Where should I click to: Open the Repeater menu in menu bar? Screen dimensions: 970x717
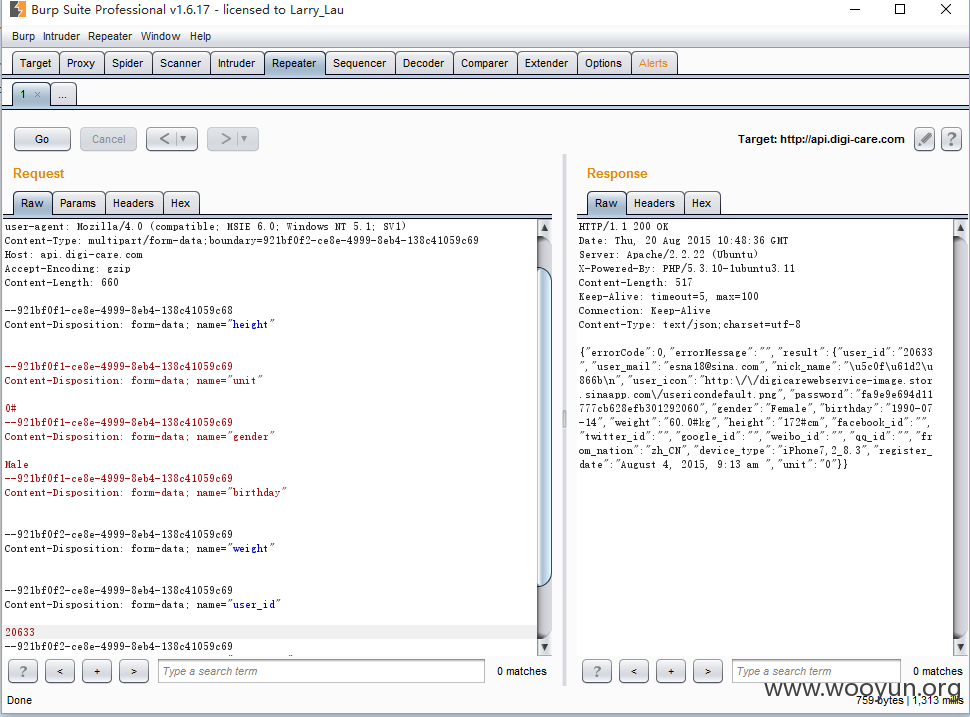coord(110,36)
